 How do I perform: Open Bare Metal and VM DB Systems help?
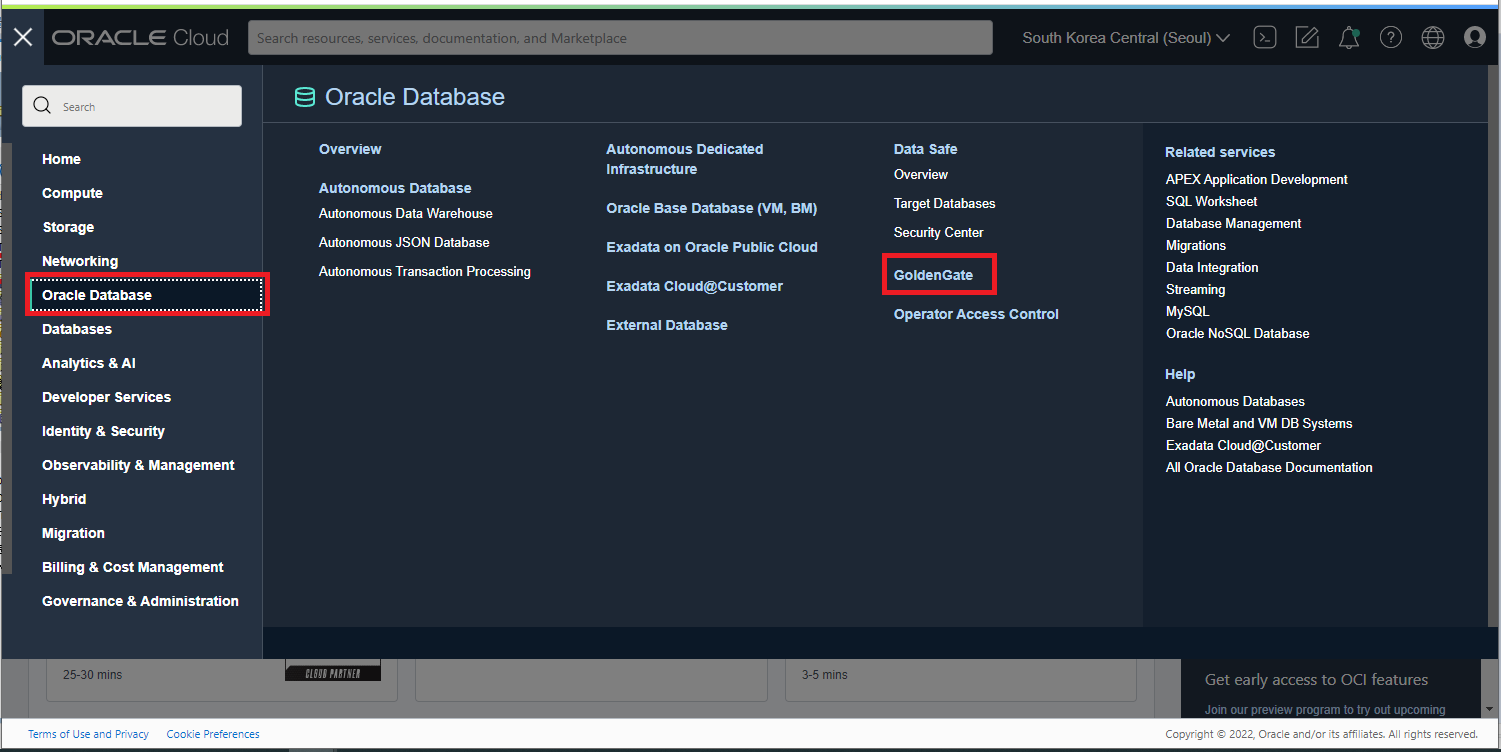1259,423
